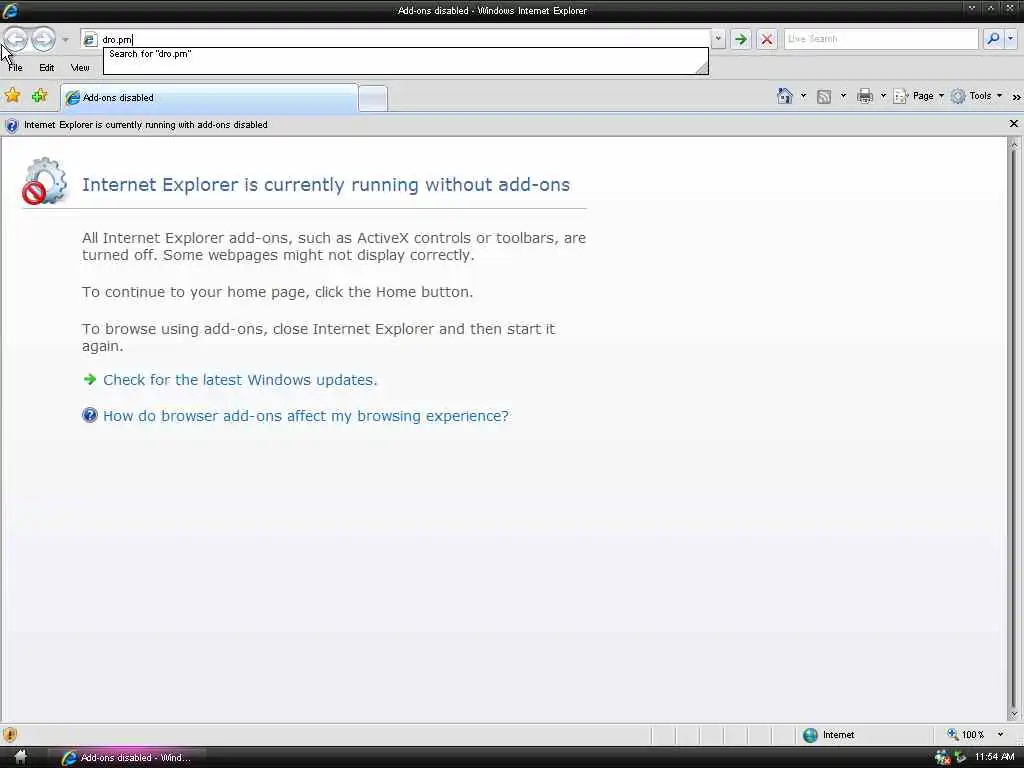This screenshot has height=768, width=1024.
Task: Click the Feeds RSS icon
Action: point(824,97)
